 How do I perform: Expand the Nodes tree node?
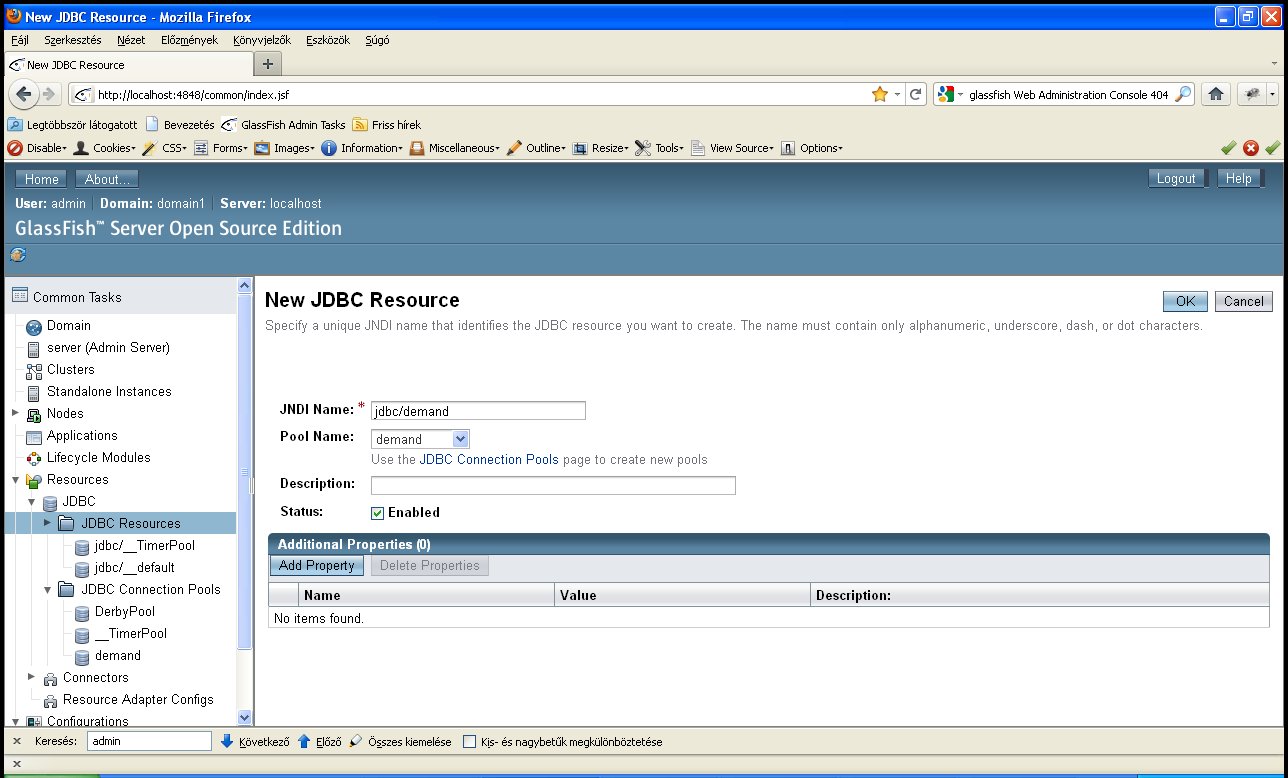[15, 413]
